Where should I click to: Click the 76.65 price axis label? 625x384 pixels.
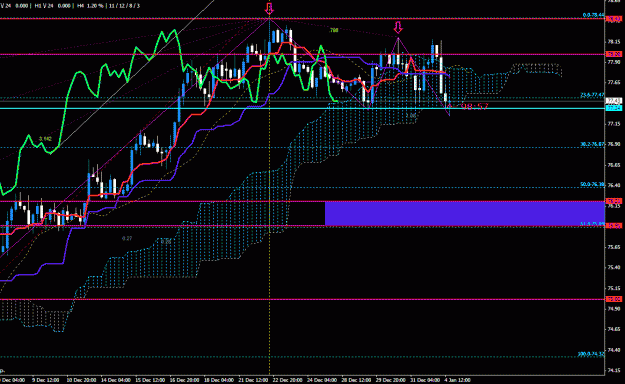point(613,165)
